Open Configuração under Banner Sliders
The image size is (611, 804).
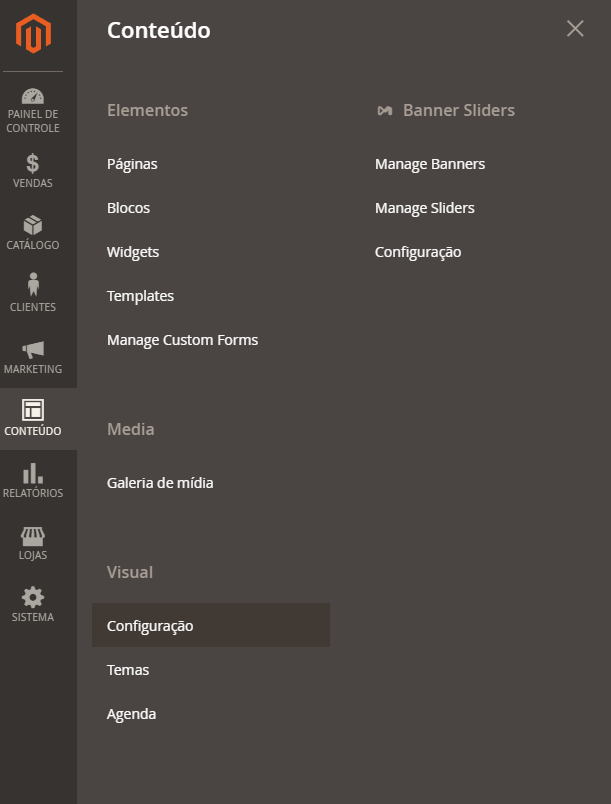(x=418, y=252)
